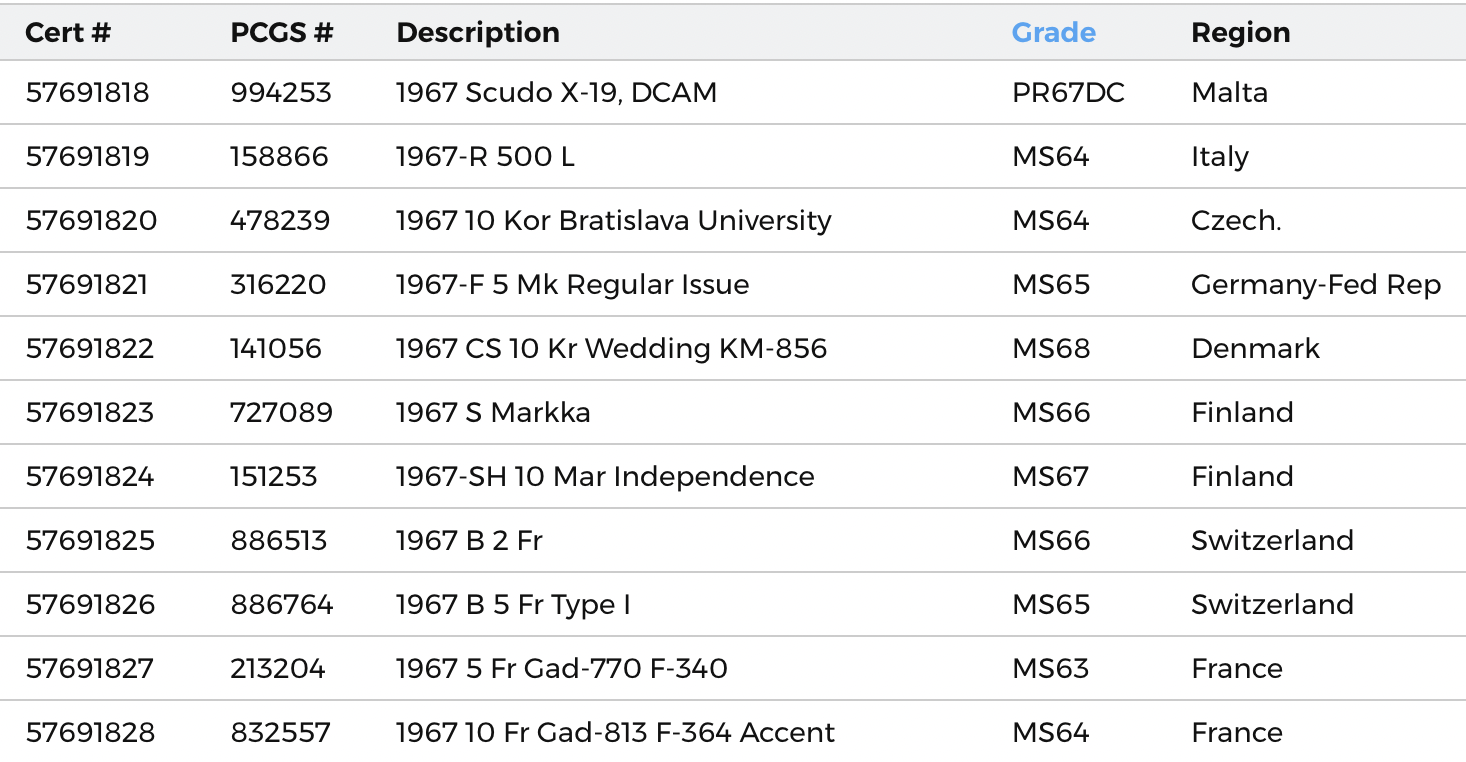Select the 1967-R 500 L description
The height and width of the screenshot is (762, 1466).
point(485,157)
